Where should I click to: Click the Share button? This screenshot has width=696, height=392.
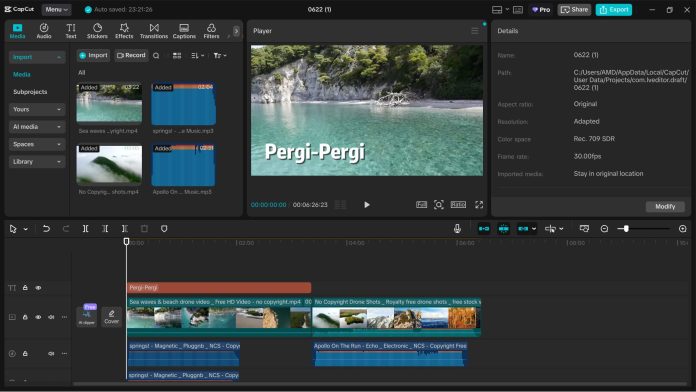click(x=574, y=9)
